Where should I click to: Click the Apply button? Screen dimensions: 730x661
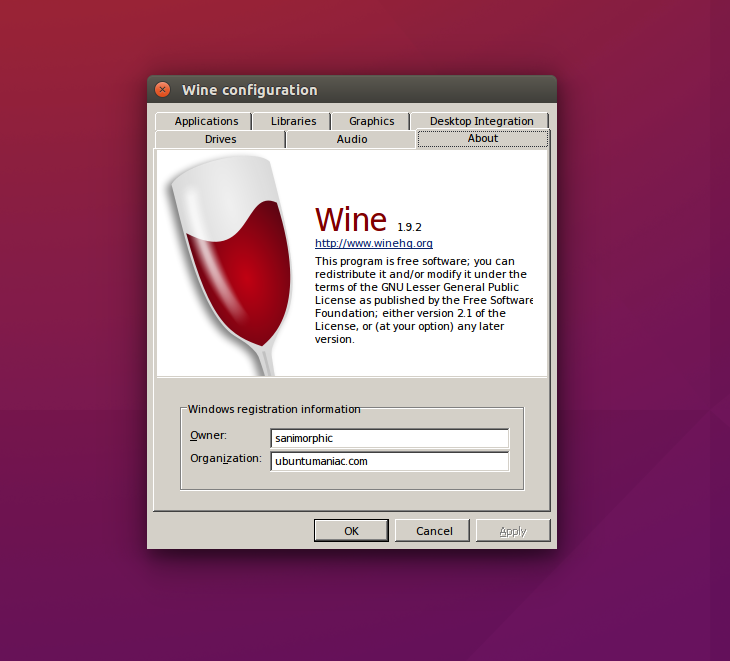point(513,531)
